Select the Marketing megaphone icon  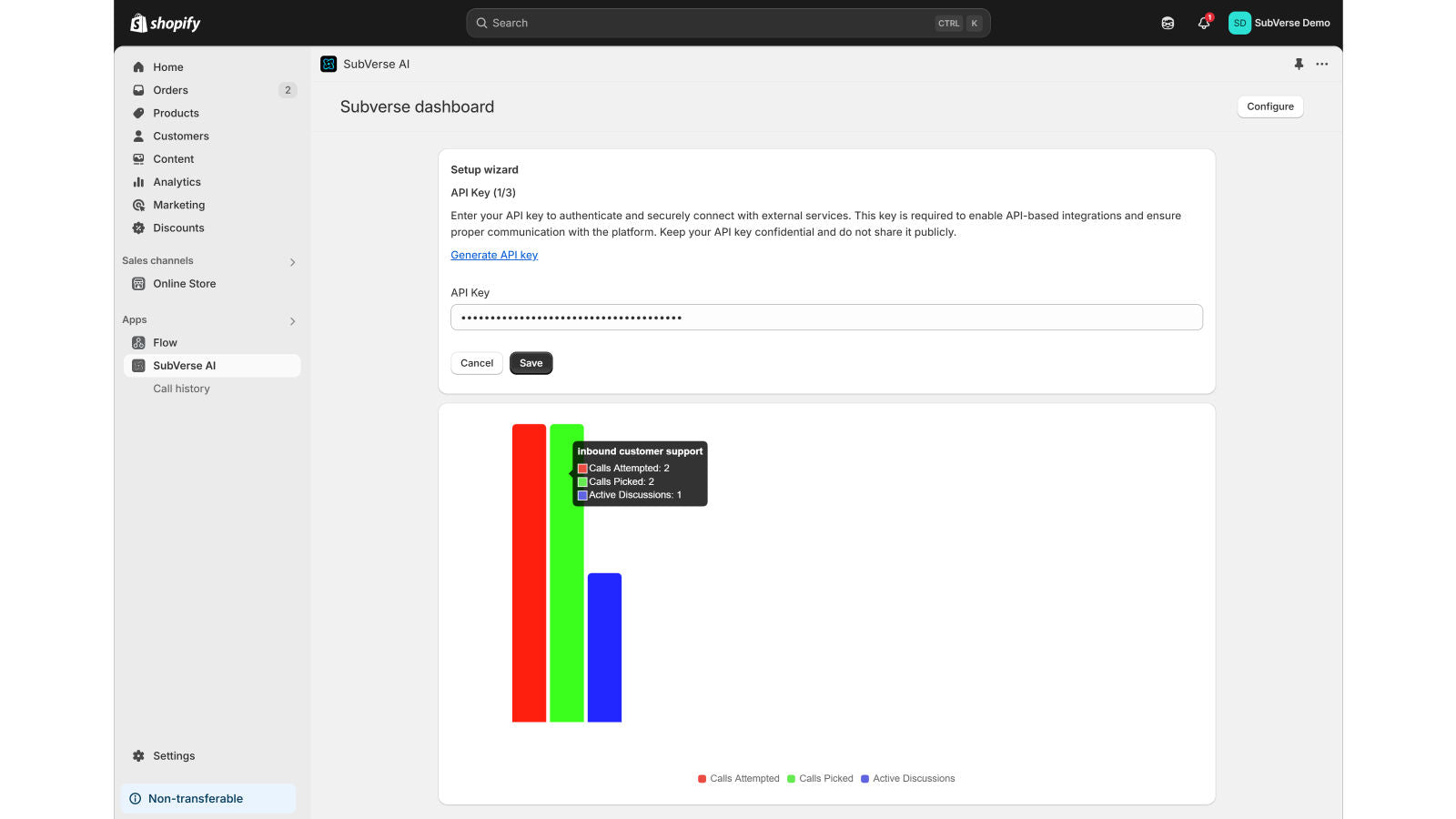[x=138, y=205]
